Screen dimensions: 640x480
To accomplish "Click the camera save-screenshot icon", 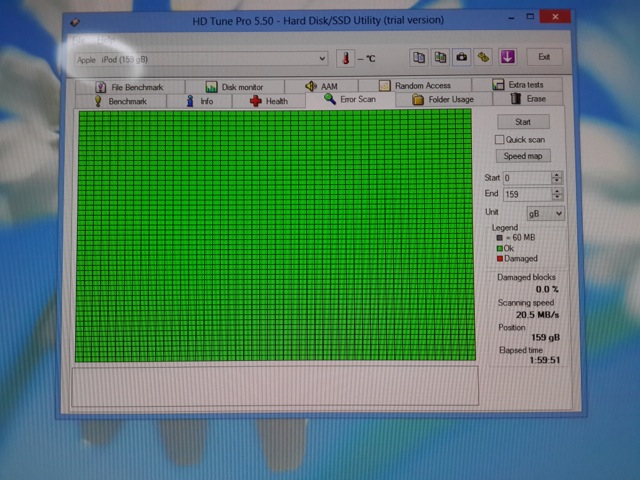I will click(x=462, y=58).
